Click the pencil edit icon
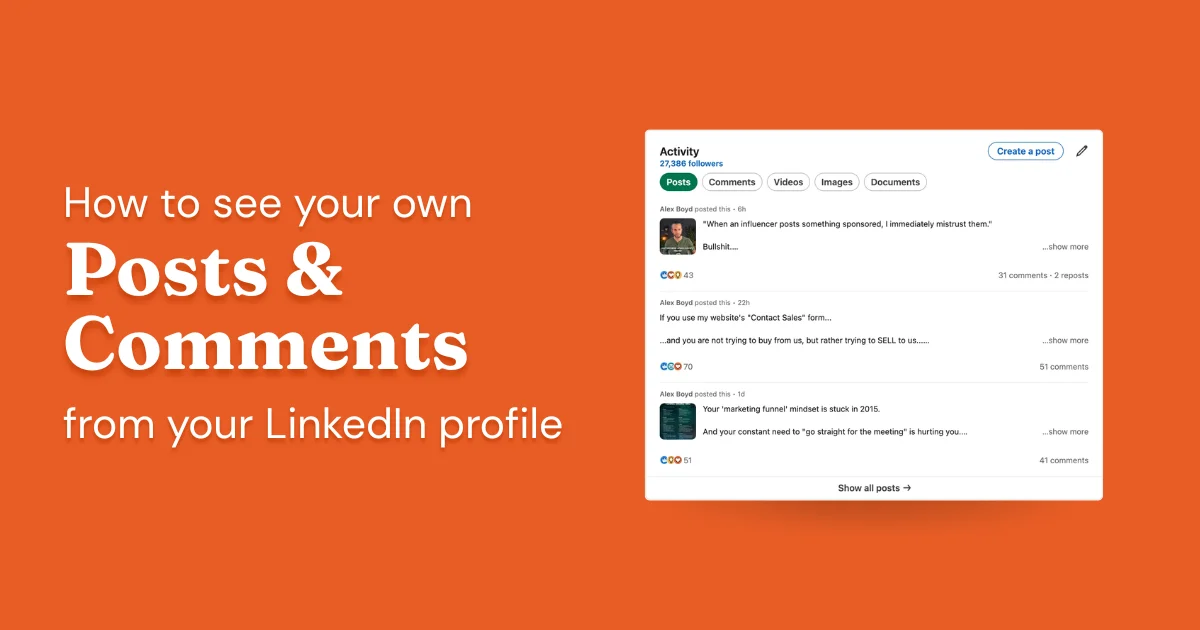The height and width of the screenshot is (630, 1200). (1082, 150)
